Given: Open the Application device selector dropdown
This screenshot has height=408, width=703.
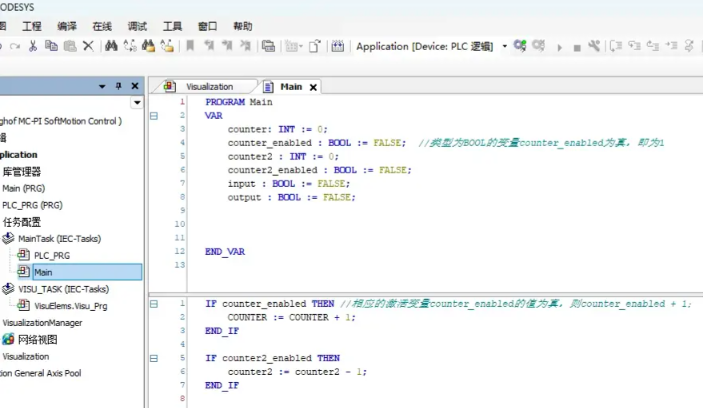Looking at the screenshot, I should 505,46.
